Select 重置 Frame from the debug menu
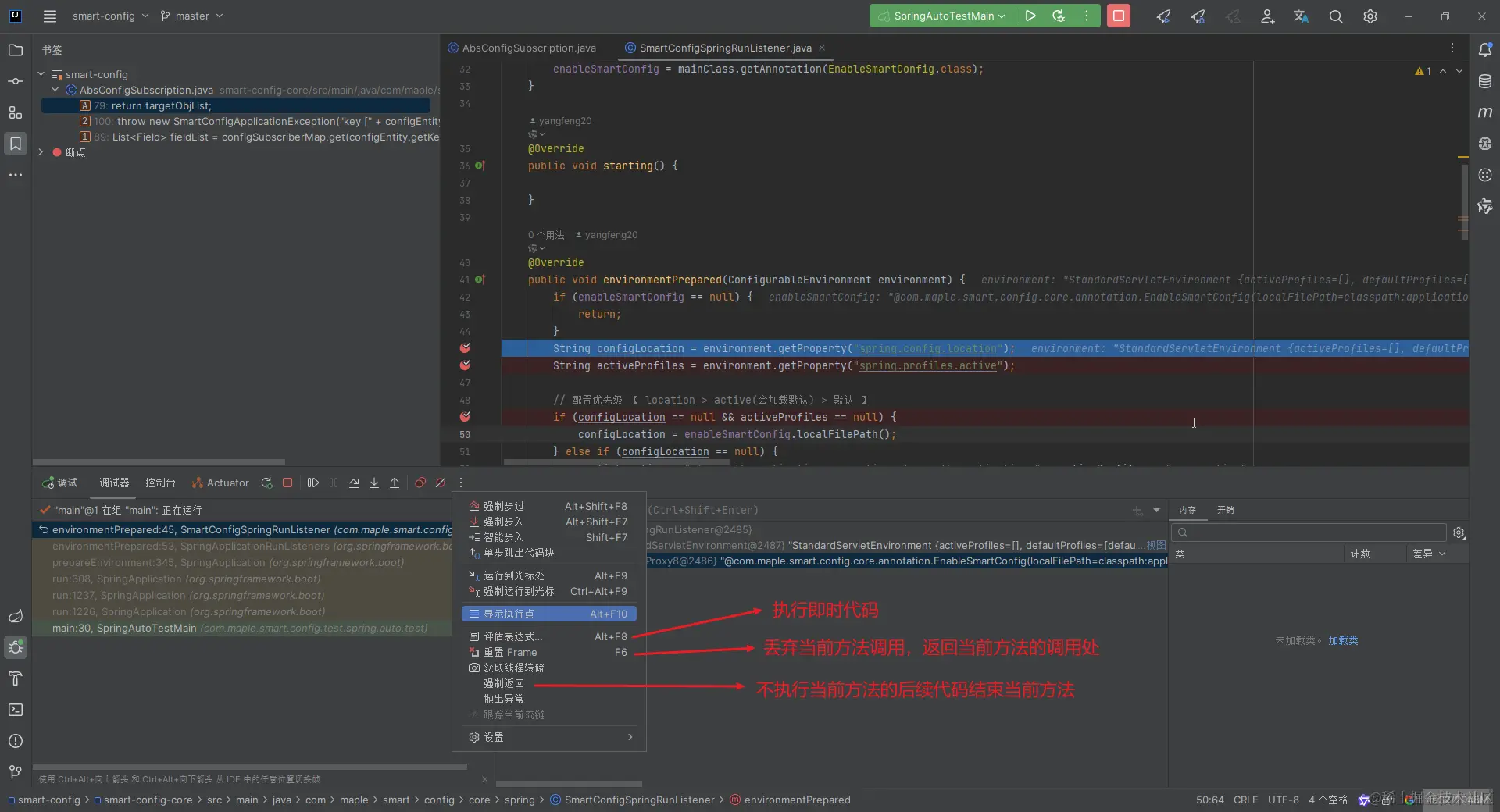 [549, 652]
